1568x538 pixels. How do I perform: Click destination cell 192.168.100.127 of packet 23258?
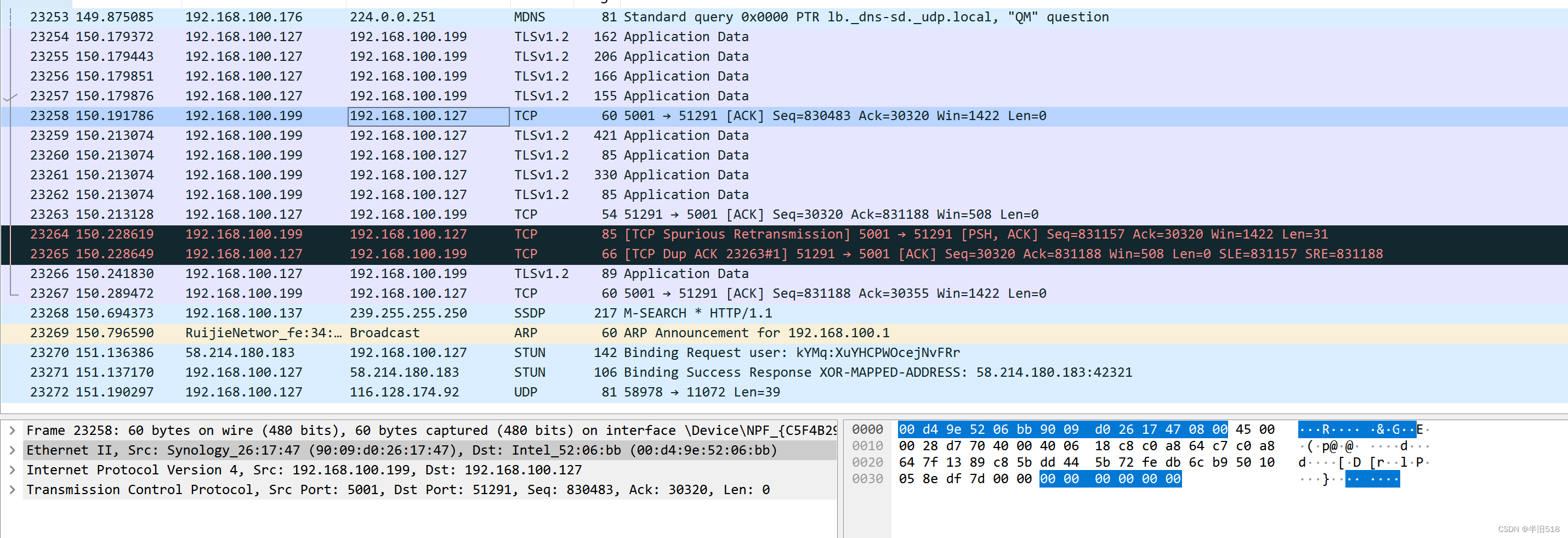[428, 116]
